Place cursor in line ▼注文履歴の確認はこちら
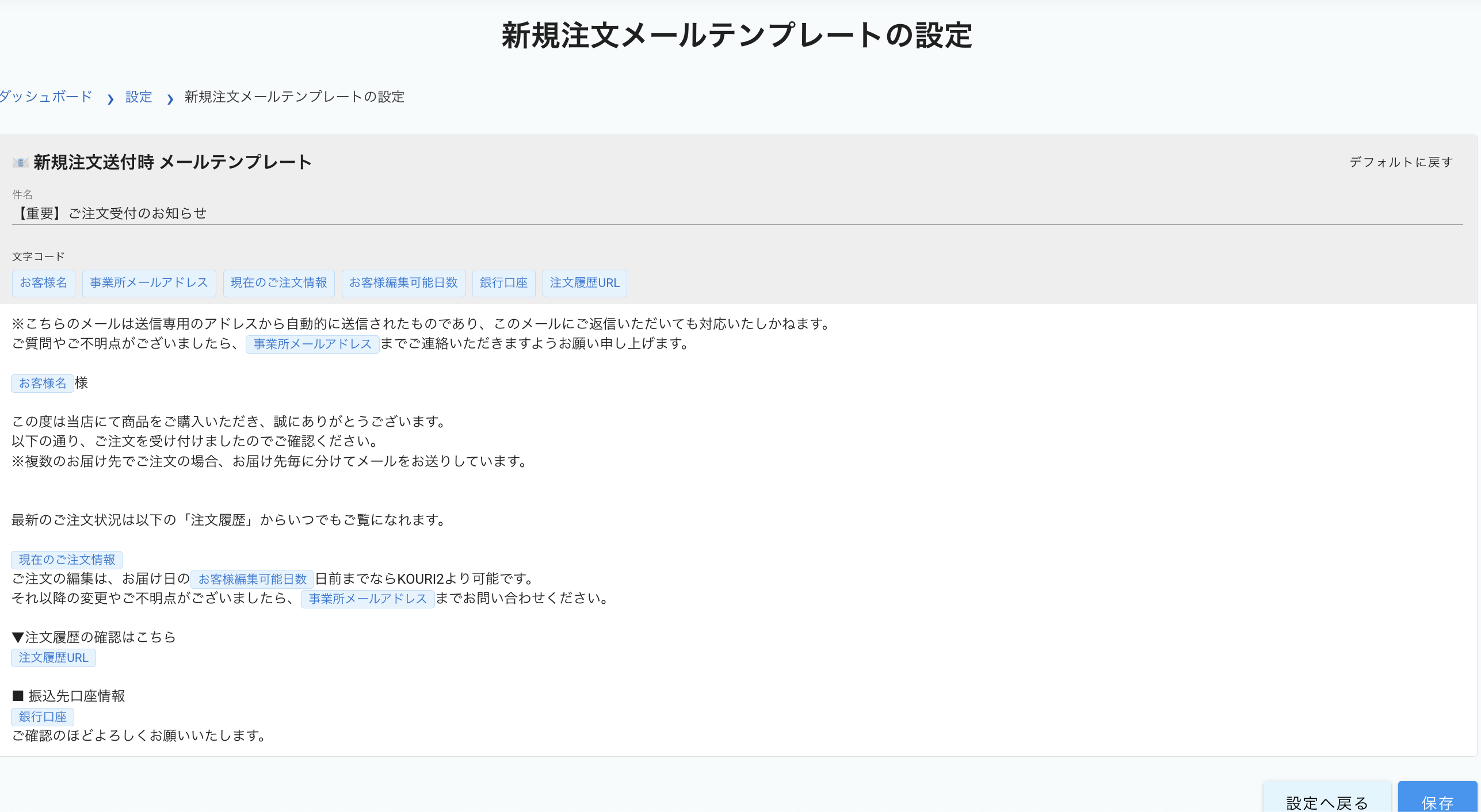Viewport: 1481px width, 812px height. (94, 637)
